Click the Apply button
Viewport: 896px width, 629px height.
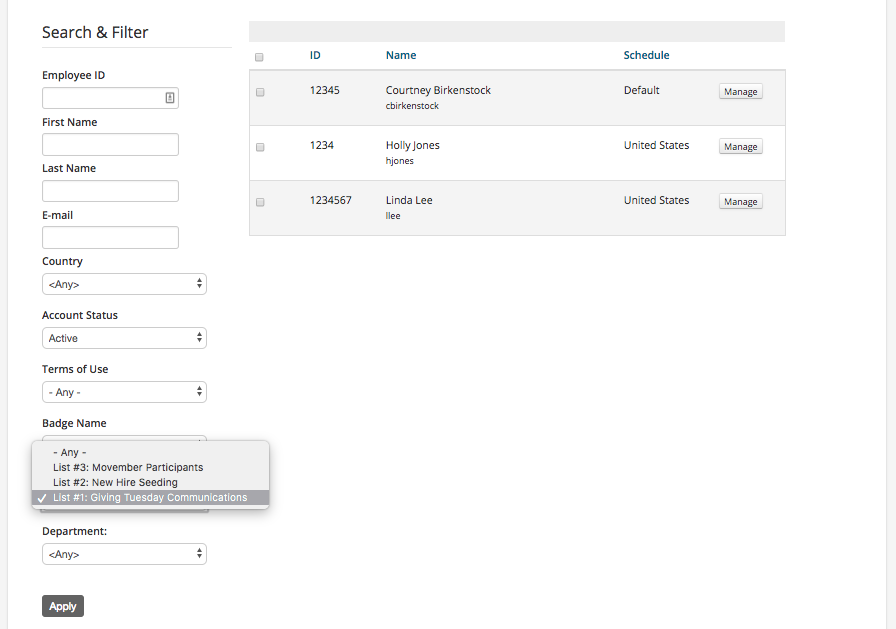pos(63,606)
